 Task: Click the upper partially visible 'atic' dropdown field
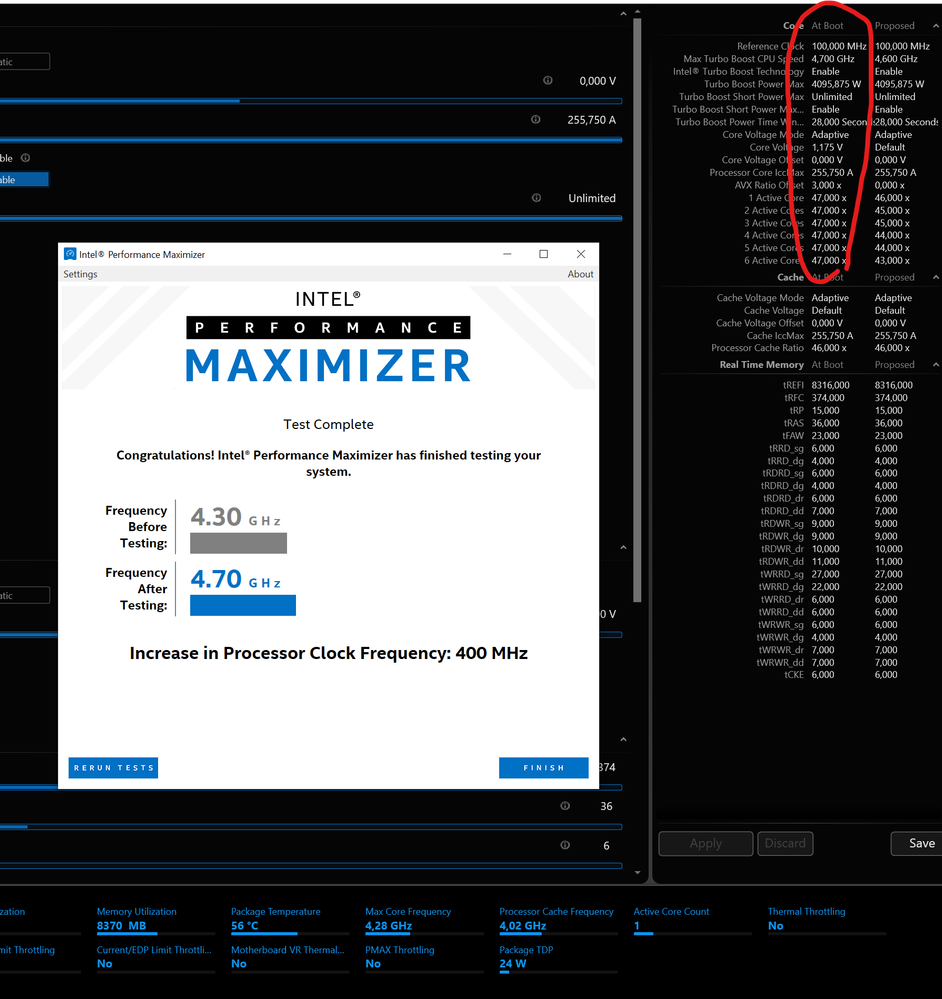(25, 62)
